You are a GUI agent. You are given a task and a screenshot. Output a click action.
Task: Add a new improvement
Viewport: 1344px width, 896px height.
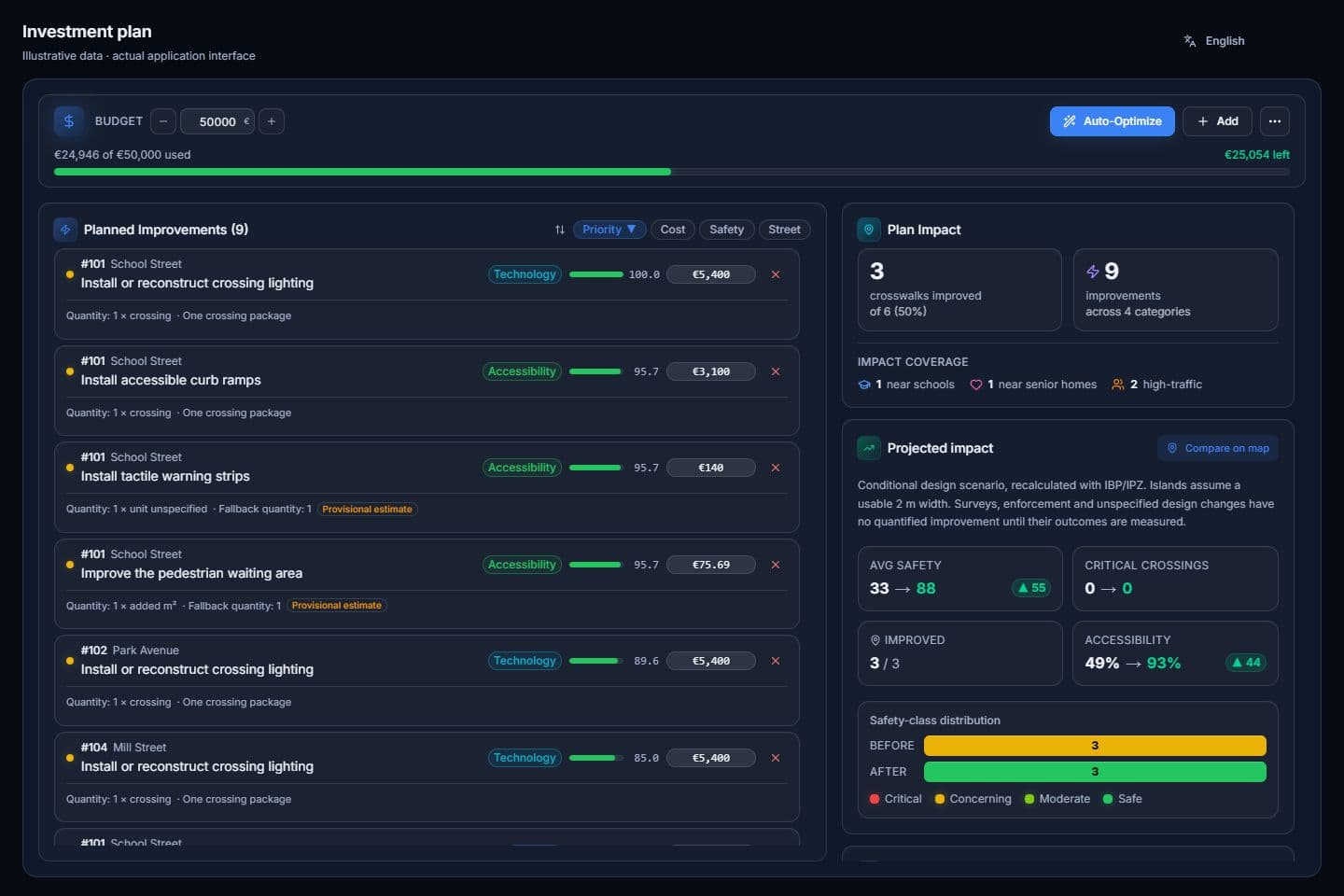click(1218, 121)
